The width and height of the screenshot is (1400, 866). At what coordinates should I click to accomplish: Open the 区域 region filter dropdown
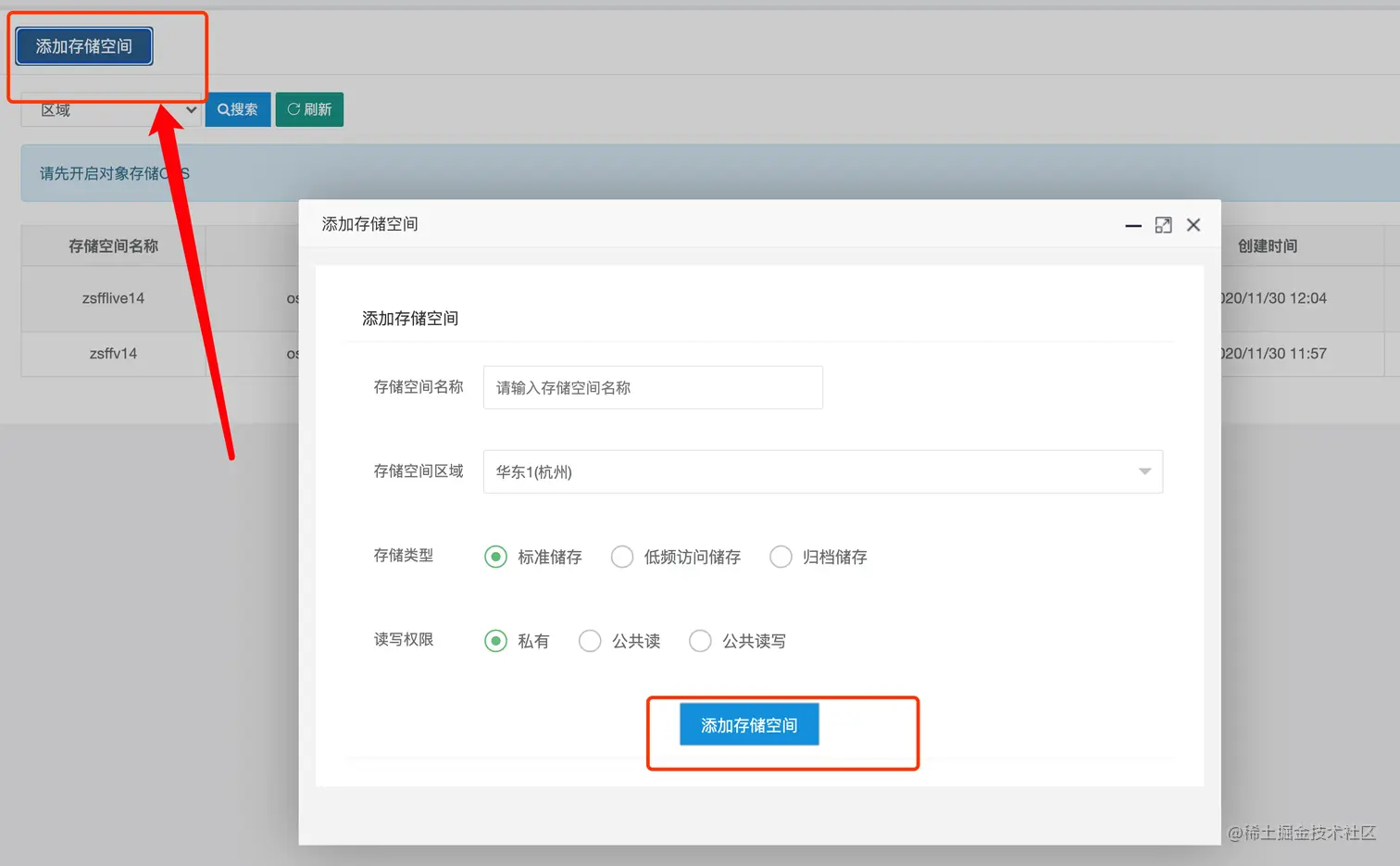[111, 110]
